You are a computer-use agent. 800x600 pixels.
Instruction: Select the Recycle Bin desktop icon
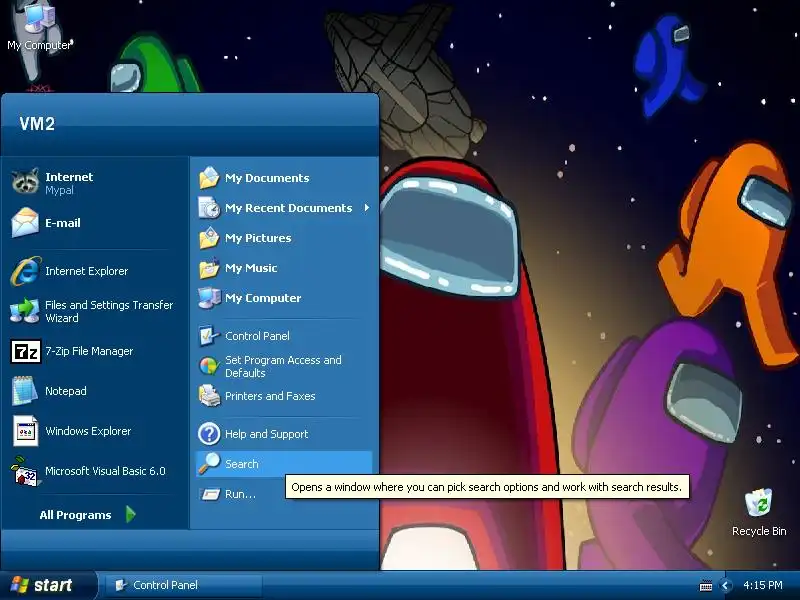(x=759, y=503)
